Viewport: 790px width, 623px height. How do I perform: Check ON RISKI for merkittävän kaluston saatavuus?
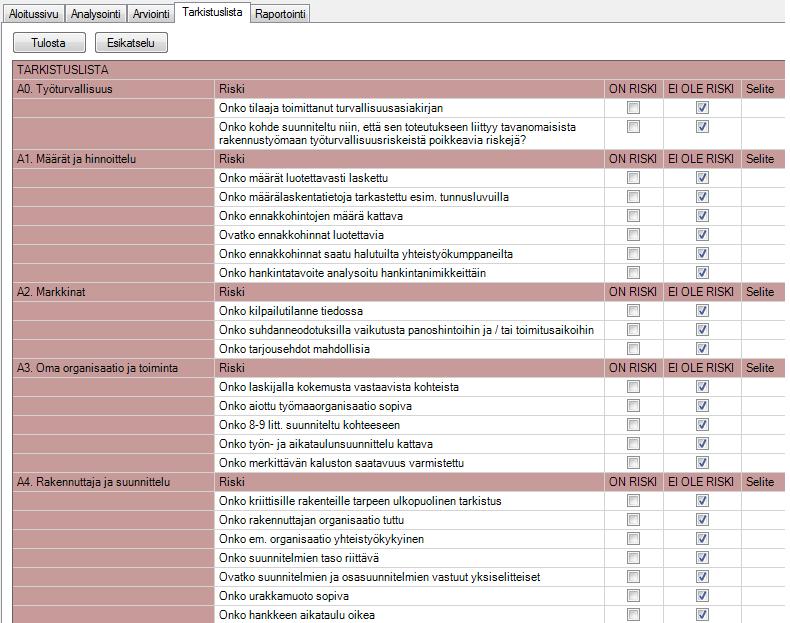click(x=633, y=463)
